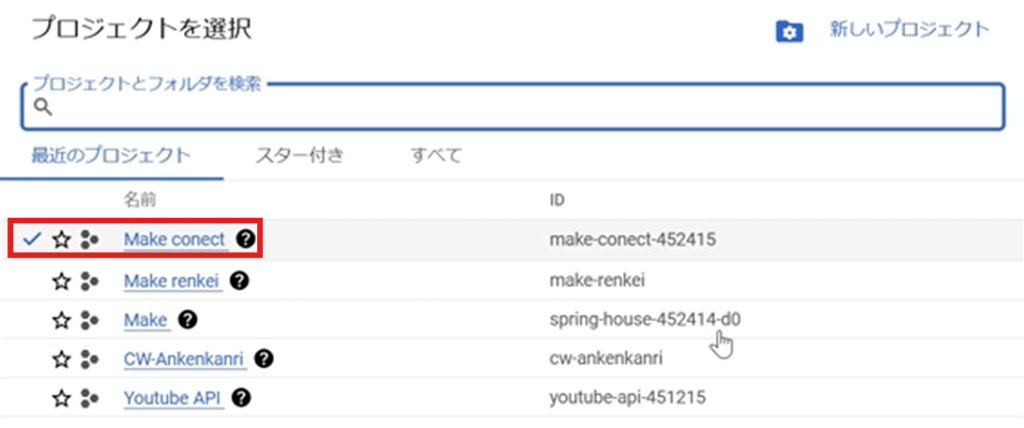Screen dimensions: 1024x428
Task: Click help icon next to Make conect
Action: pos(244,240)
